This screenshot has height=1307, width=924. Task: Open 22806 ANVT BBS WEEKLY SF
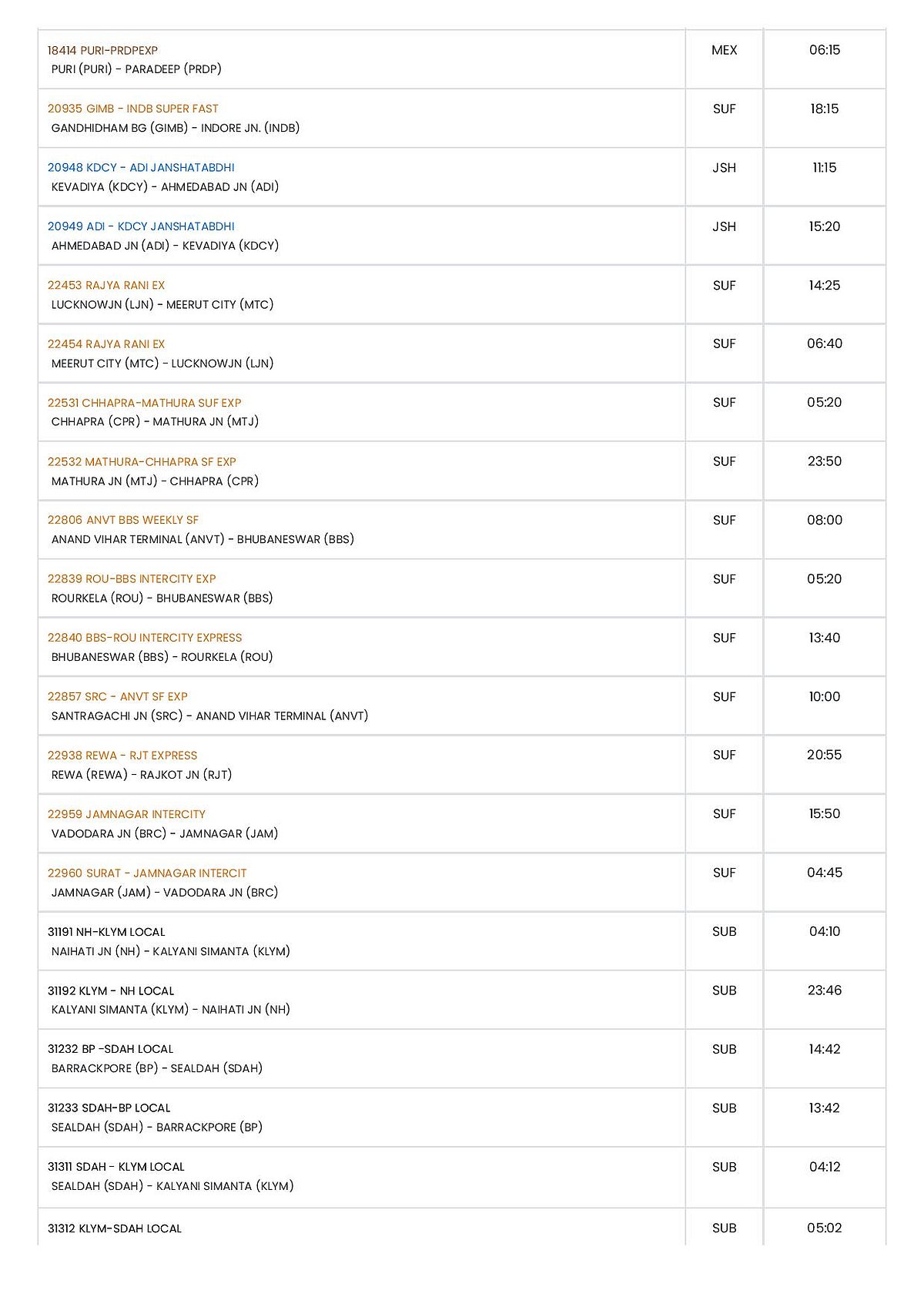pos(123,521)
